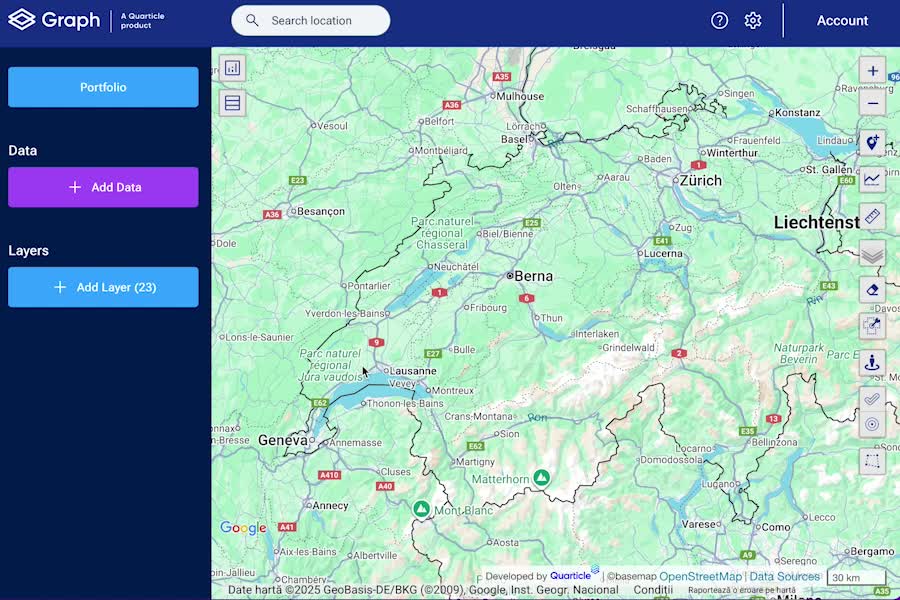Open the Account menu
The height and width of the screenshot is (600, 900).
coord(842,21)
